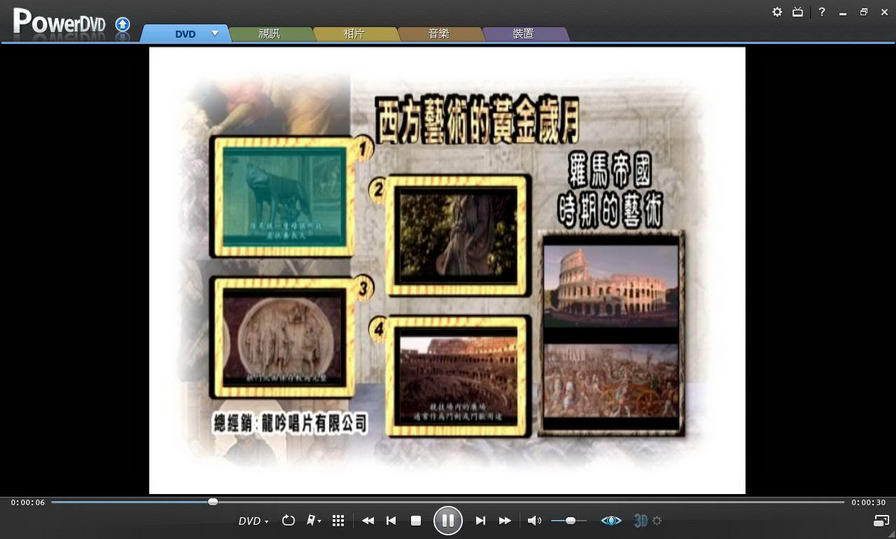Pause the DVD playback
Screen dimensions: 896x539
[447, 520]
